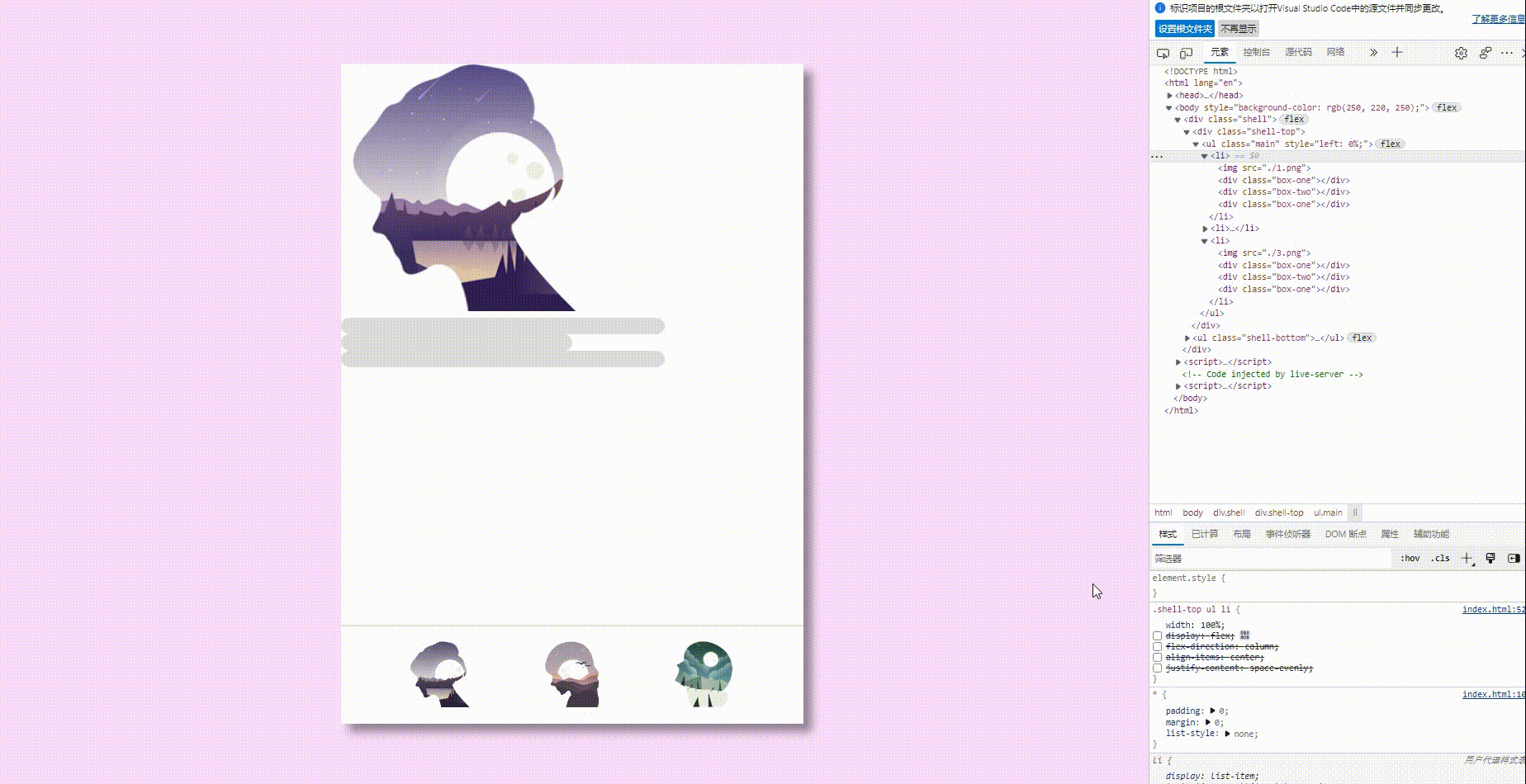Open the flexbox editor icon beside display: flex

pyautogui.click(x=1244, y=635)
